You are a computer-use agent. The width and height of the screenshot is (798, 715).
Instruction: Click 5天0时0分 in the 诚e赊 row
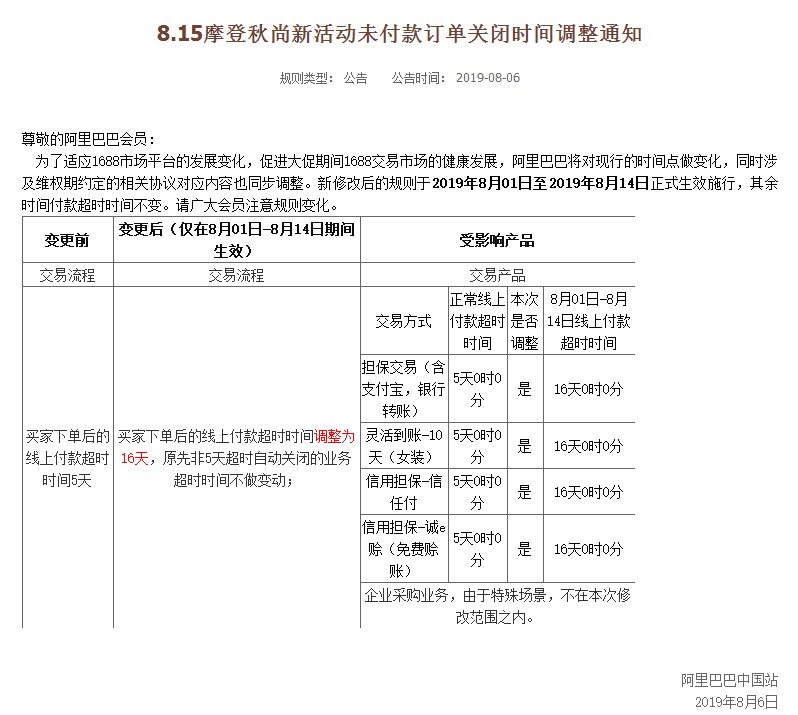(477, 549)
